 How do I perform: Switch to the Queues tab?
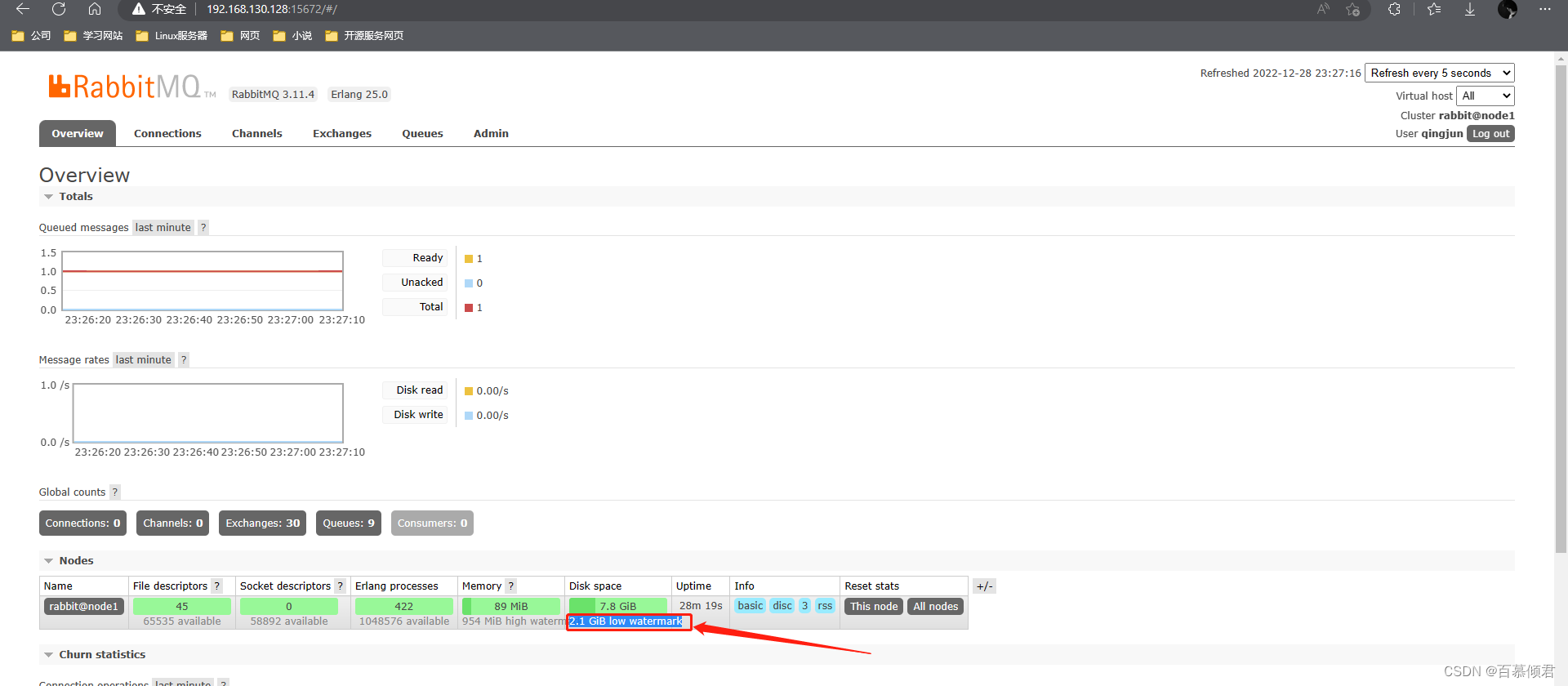(x=422, y=133)
